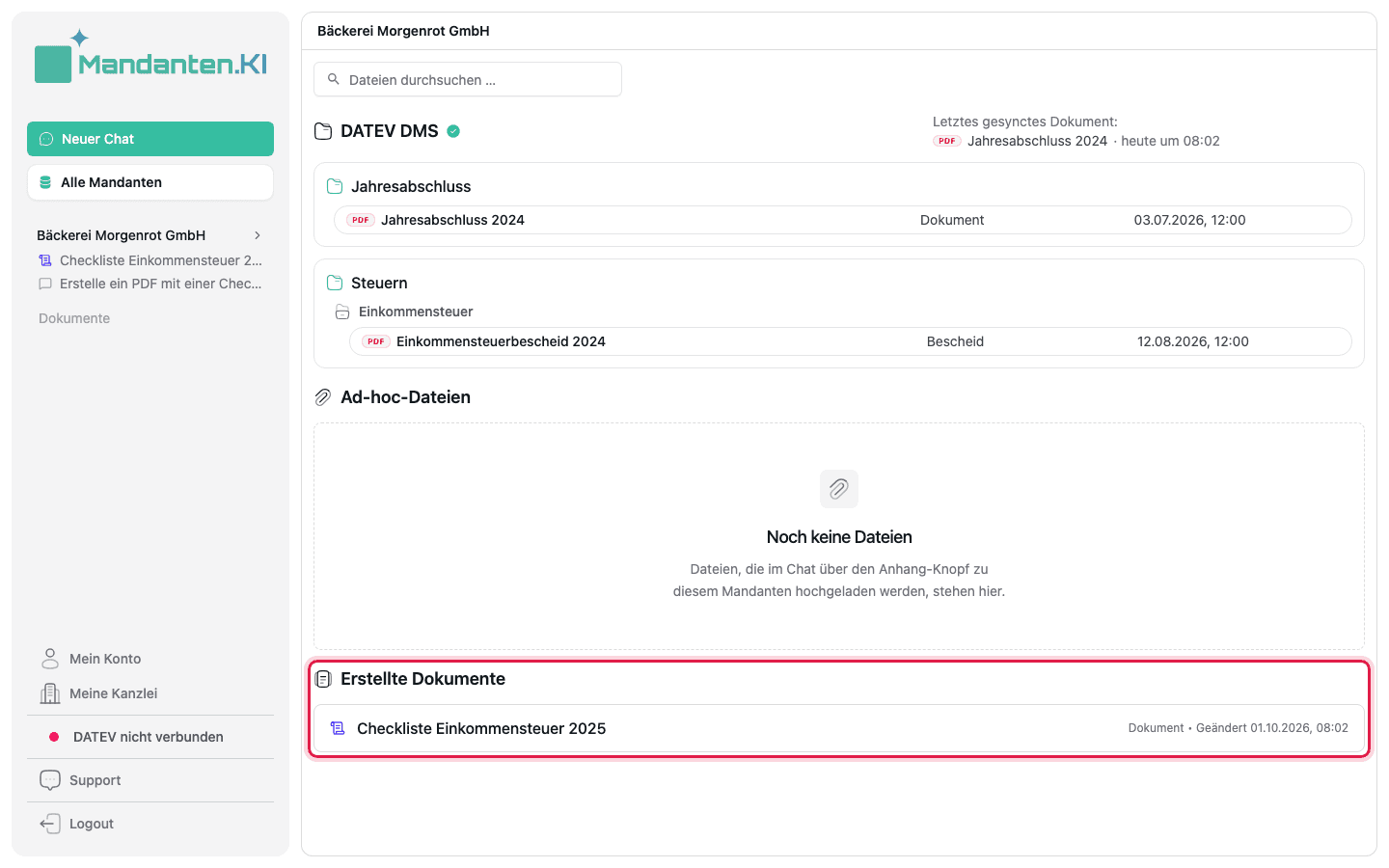Click Bescheid type label
1389x868 pixels.
[x=955, y=341]
